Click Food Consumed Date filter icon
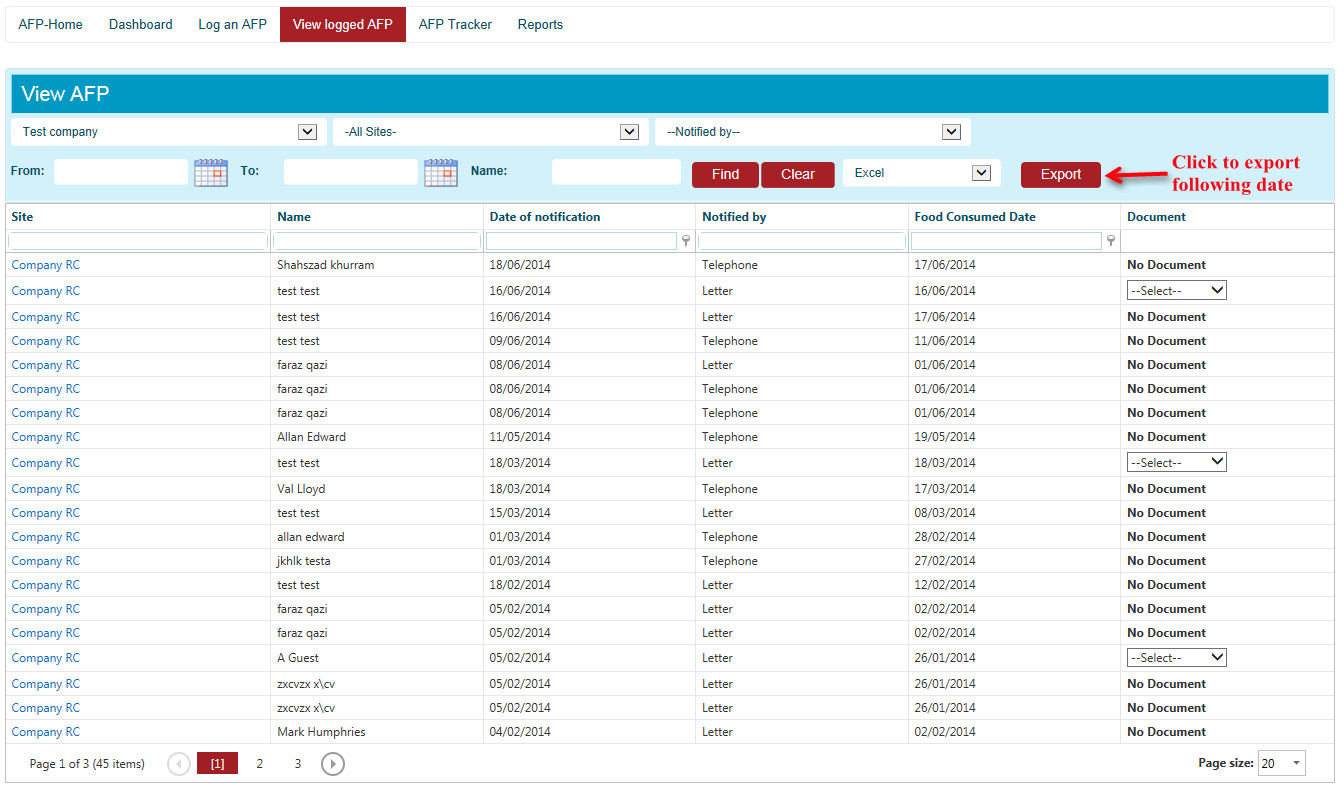1344x788 pixels. [x=1111, y=241]
